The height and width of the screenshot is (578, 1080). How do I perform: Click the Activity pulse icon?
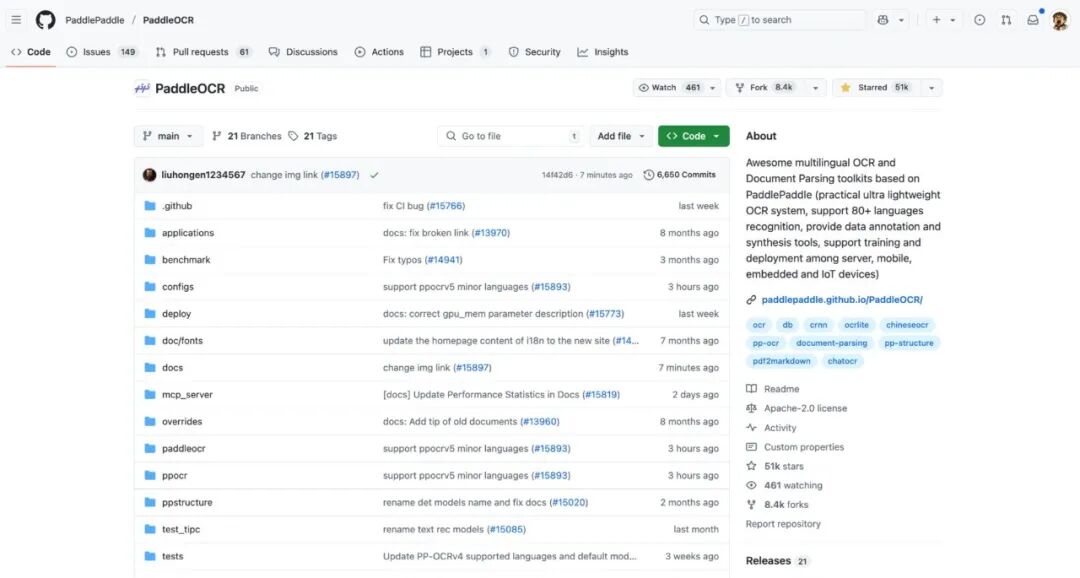[x=751, y=428]
